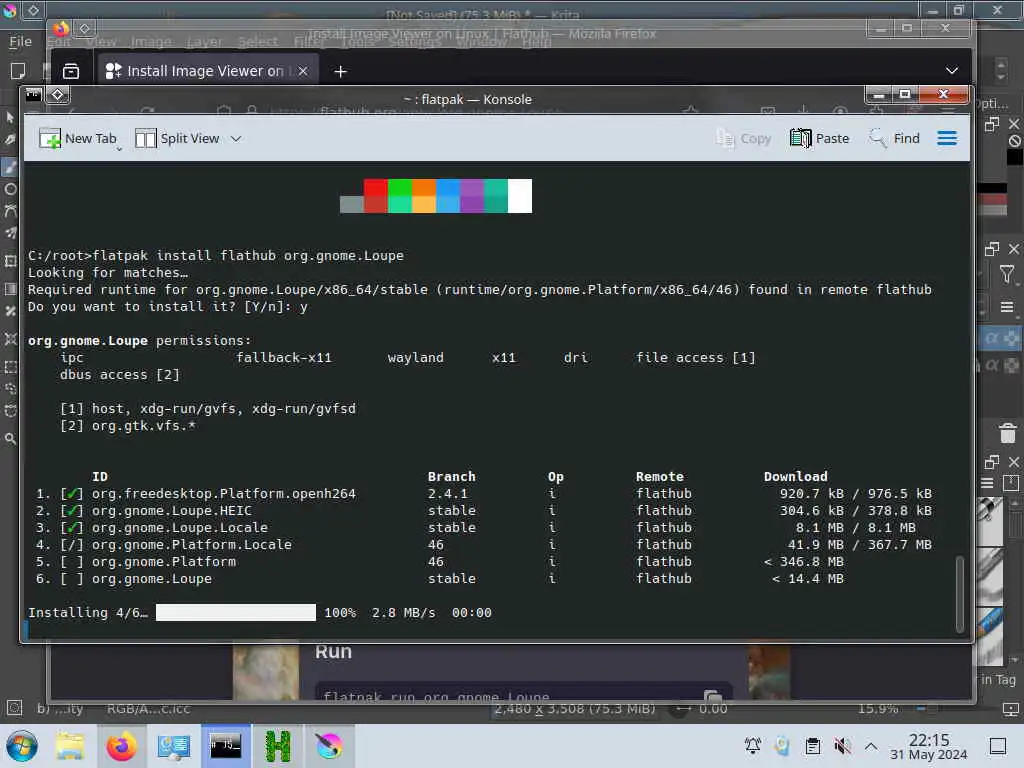Viewport: 1024px width, 768px height.
Task: Click the clock showing 22:15
Action: coord(929,746)
